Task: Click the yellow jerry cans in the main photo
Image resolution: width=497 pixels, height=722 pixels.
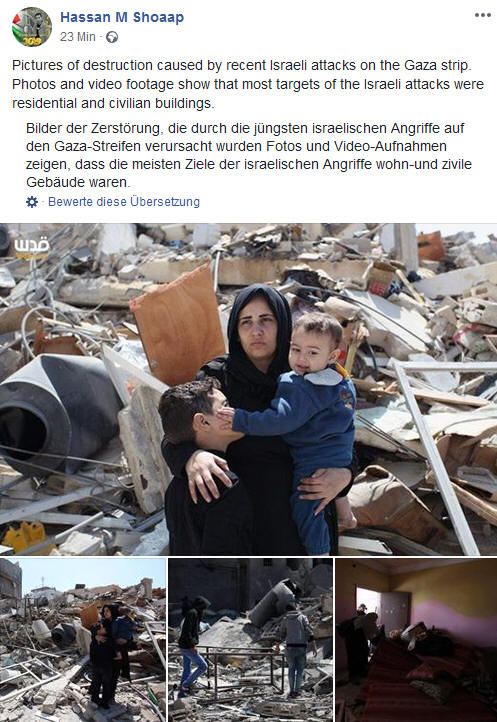Action: [x=24, y=536]
